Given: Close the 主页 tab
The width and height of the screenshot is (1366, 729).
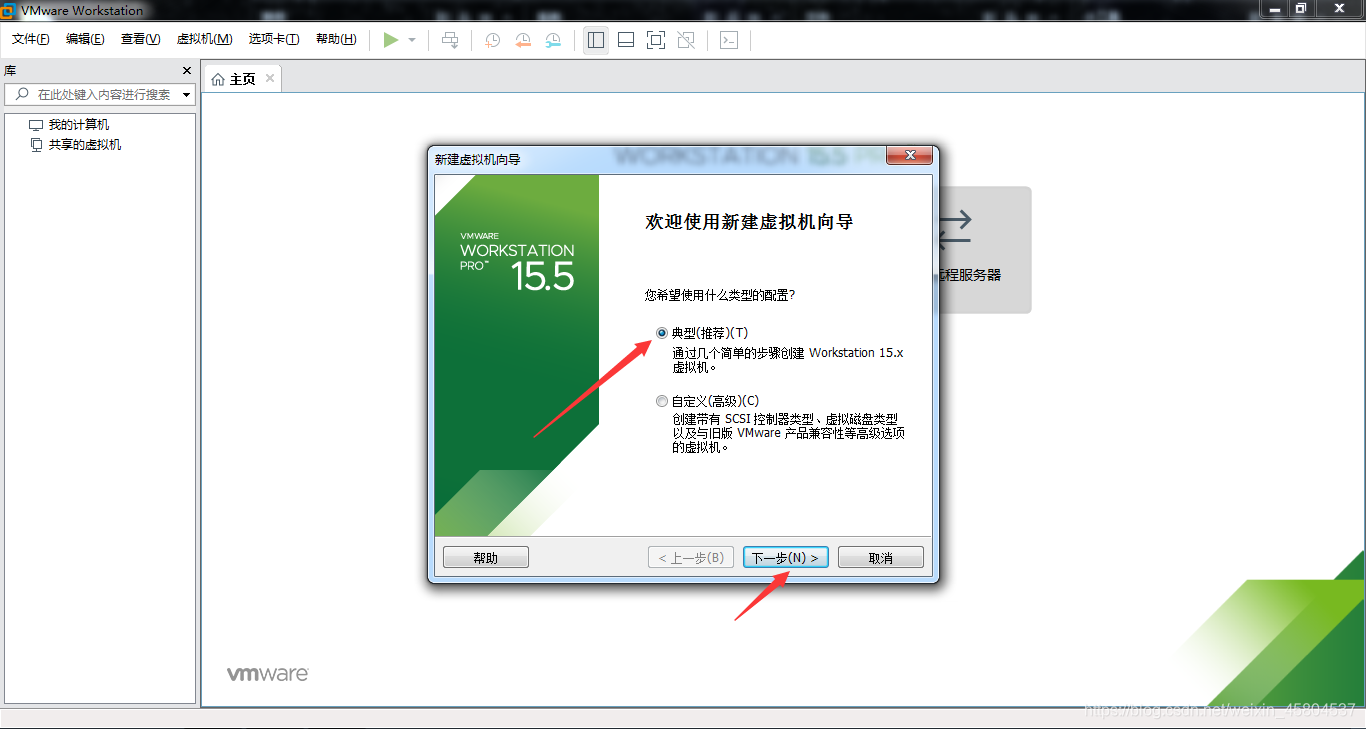Looking at the screenshot, I should pyautogui.click(x=270, y=78).
